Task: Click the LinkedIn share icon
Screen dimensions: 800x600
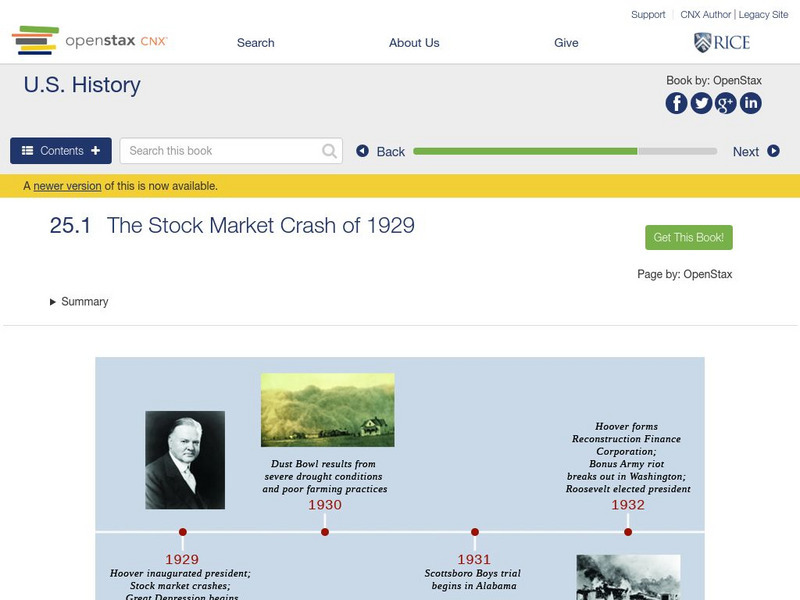Action: tap(750, 103)
